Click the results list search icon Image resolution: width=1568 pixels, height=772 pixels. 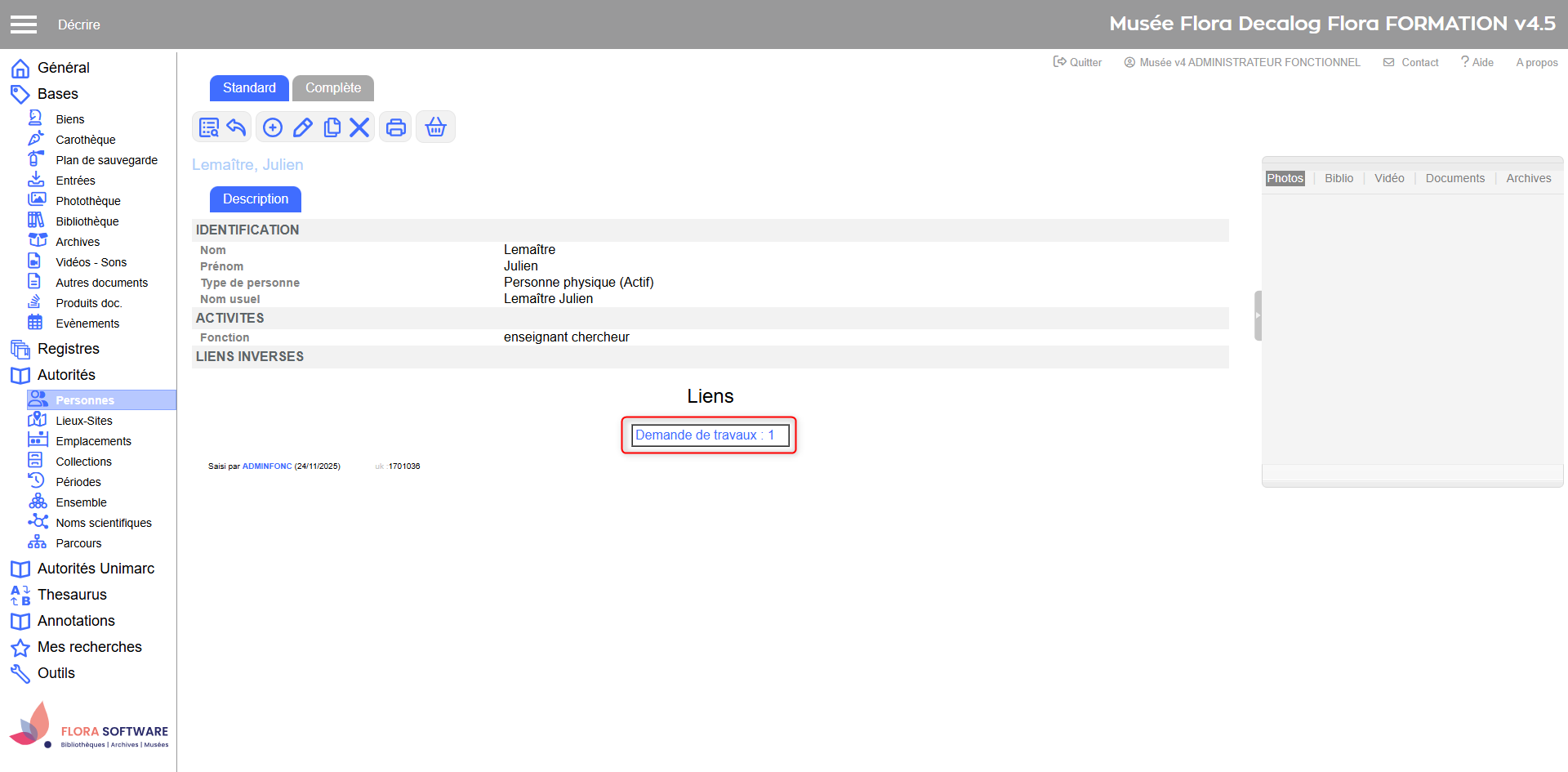[209, 127]
